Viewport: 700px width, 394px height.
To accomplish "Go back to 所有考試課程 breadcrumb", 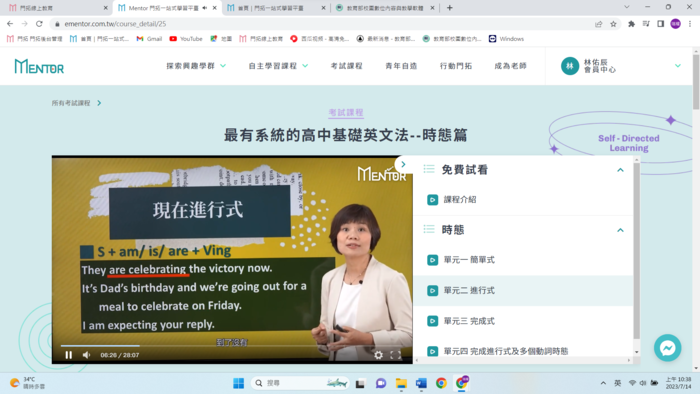I will [71, 103].
